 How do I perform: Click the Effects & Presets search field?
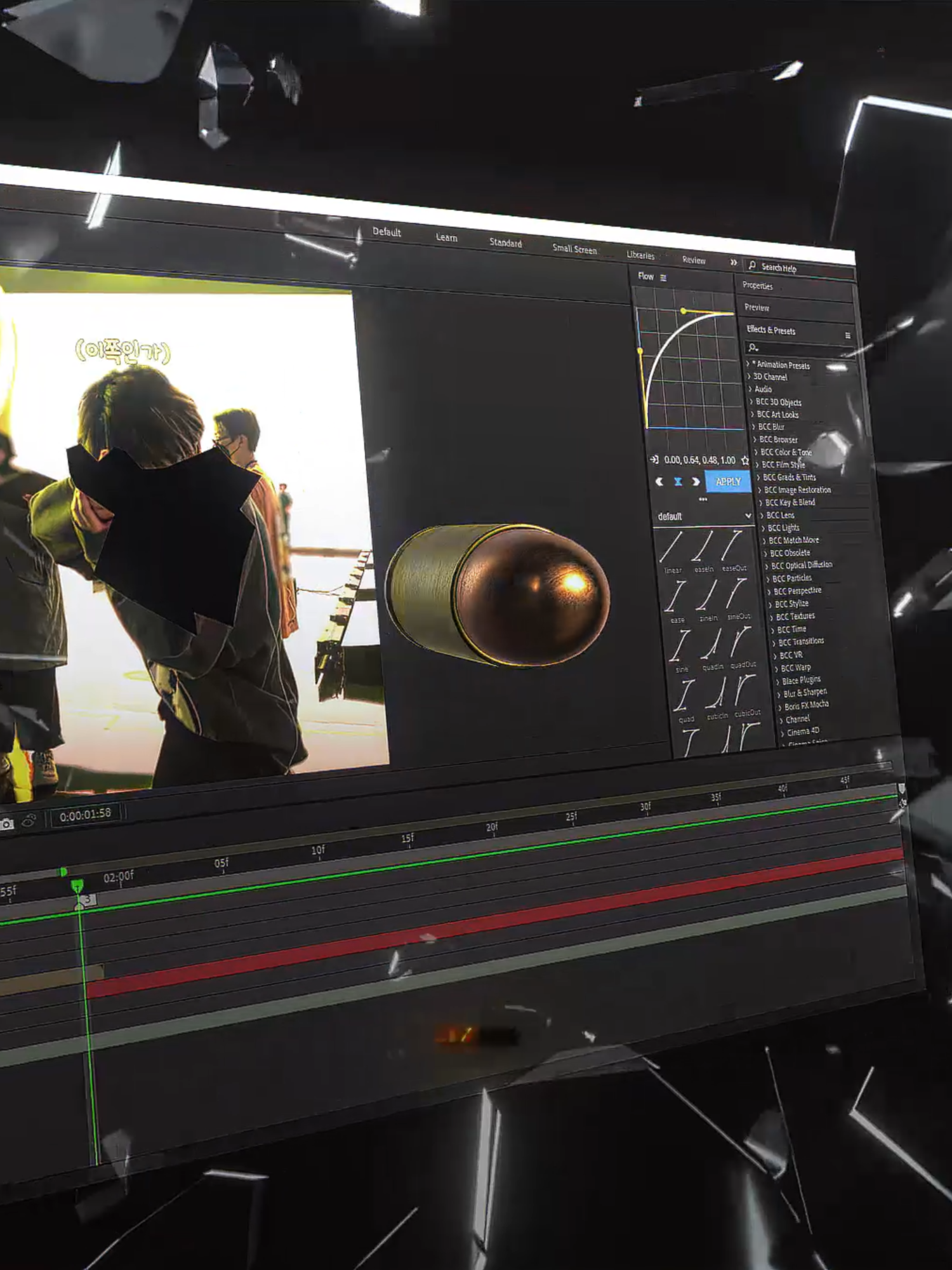[x=800, y=349]
